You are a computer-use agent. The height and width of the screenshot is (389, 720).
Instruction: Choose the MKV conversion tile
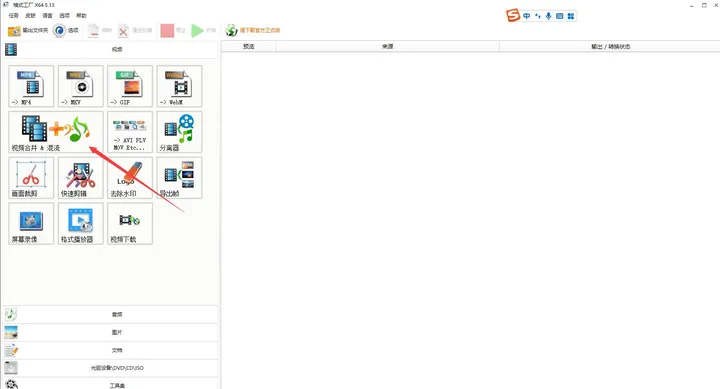[81, 86]
